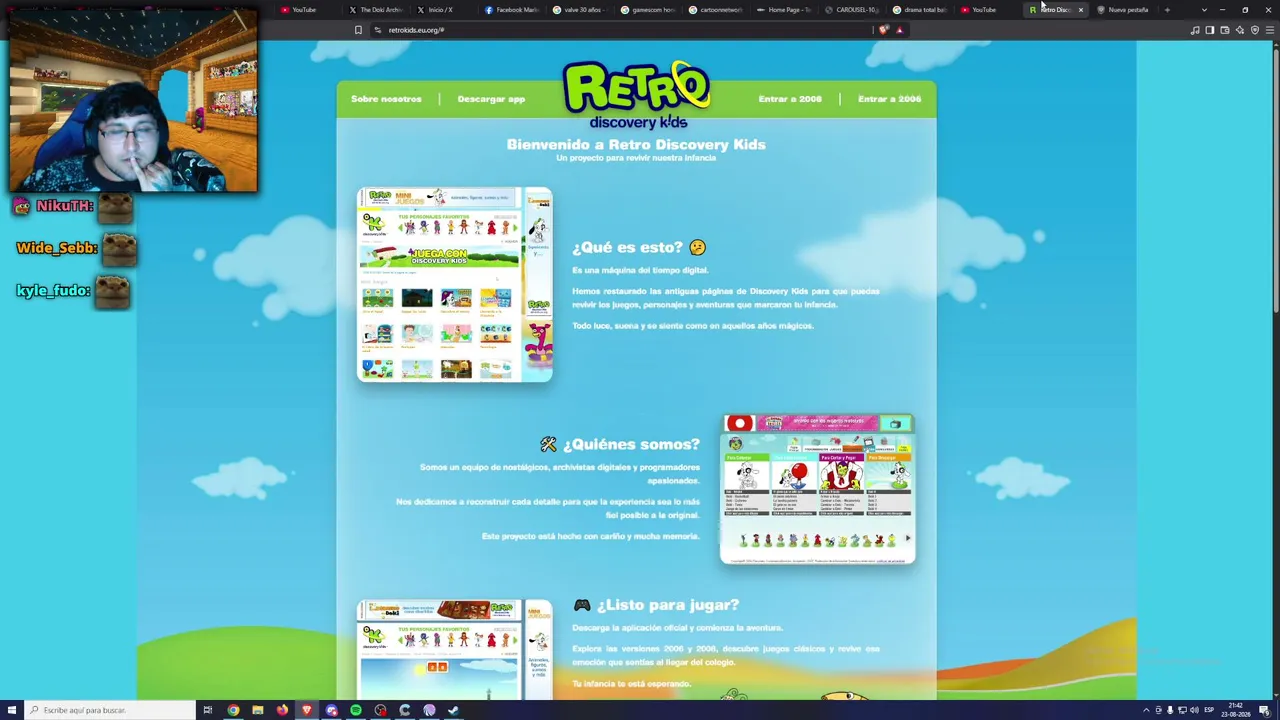The image size is (1280, 720).
Task: Open the taskbar clock and calendar
Action: coord(1237,710)
